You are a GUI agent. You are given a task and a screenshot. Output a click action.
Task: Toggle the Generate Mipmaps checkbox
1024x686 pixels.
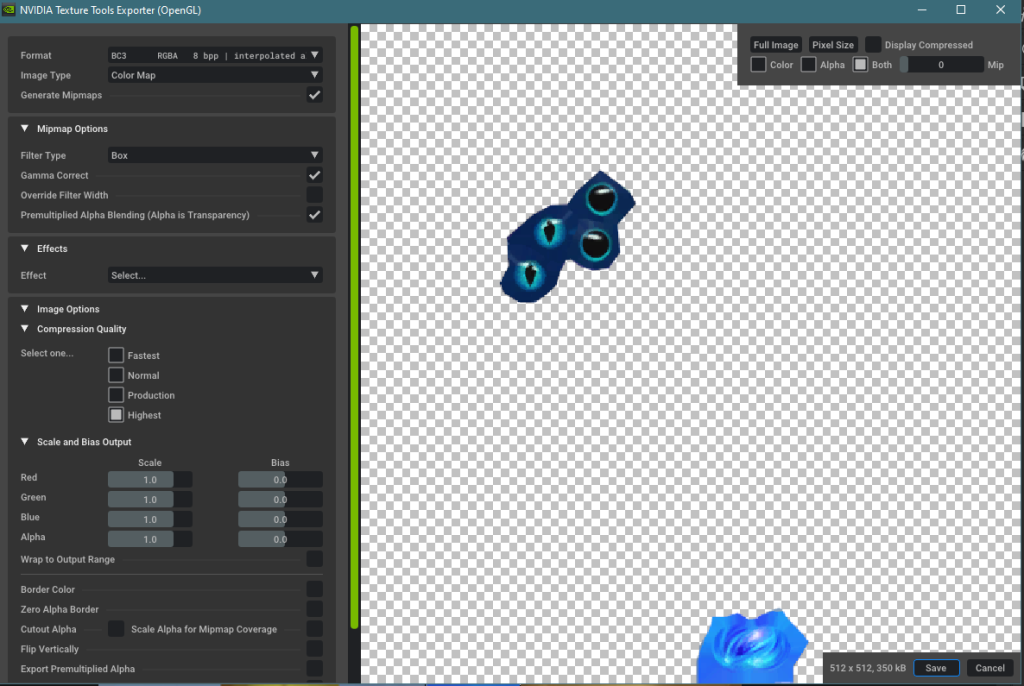point(314,95)
